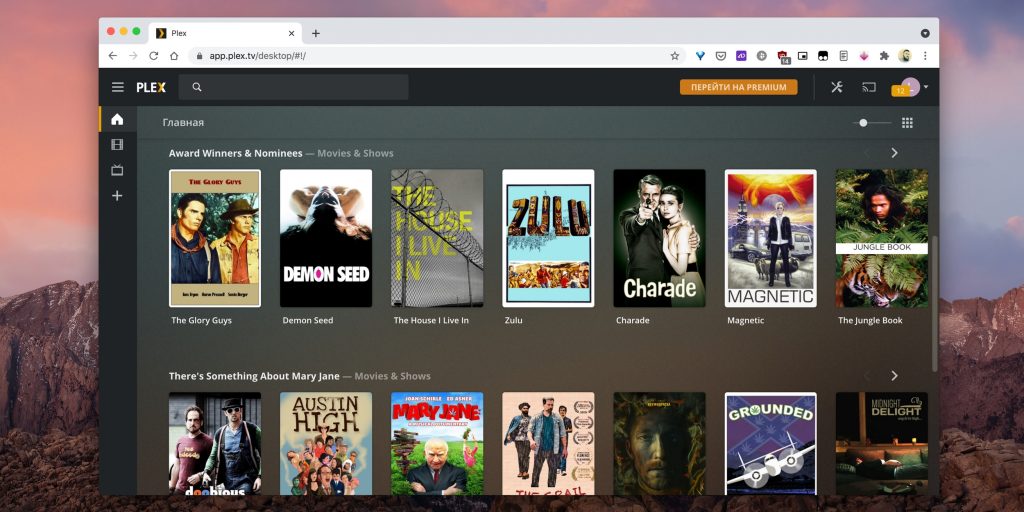This screenshot has width=1024, height=512.
Task: Open the Zulu poster
Action: coord(548,238)
